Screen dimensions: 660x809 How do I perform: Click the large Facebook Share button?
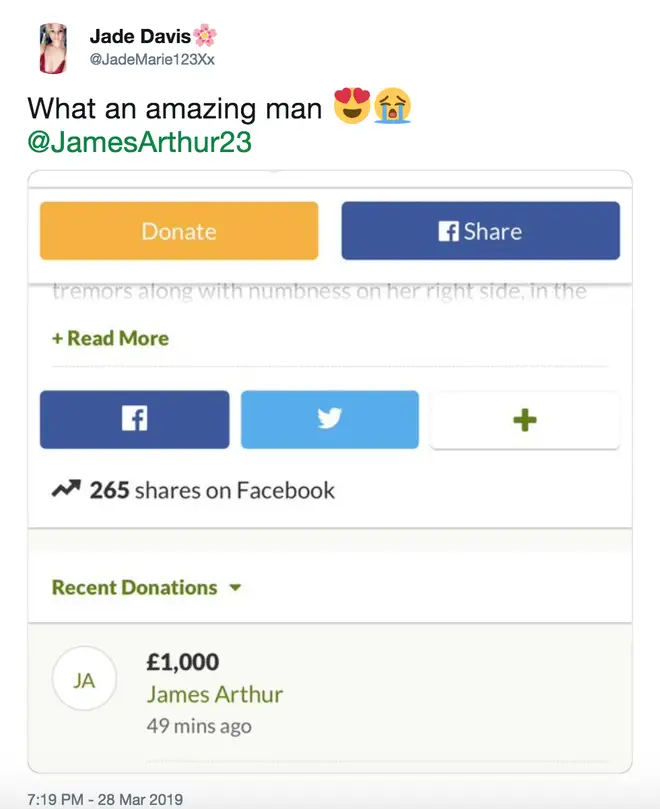point(480,231)
